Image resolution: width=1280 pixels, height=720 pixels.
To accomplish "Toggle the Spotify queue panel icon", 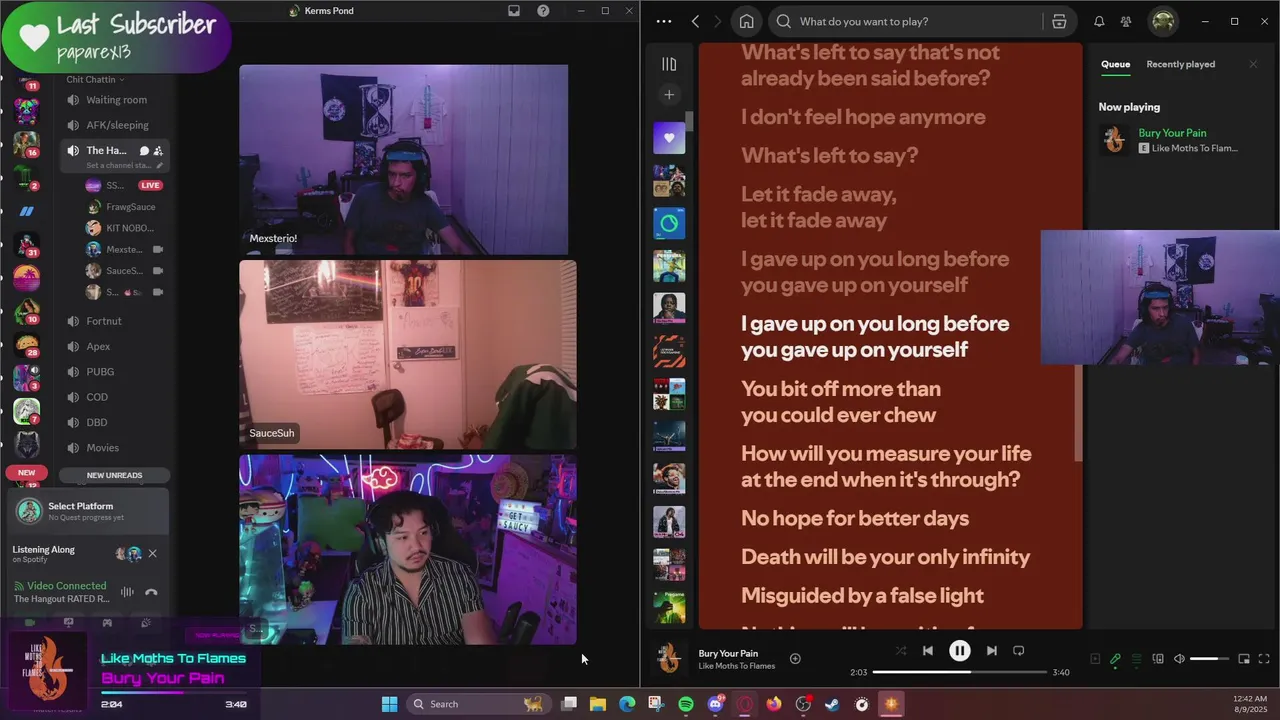I will 1137,659.
